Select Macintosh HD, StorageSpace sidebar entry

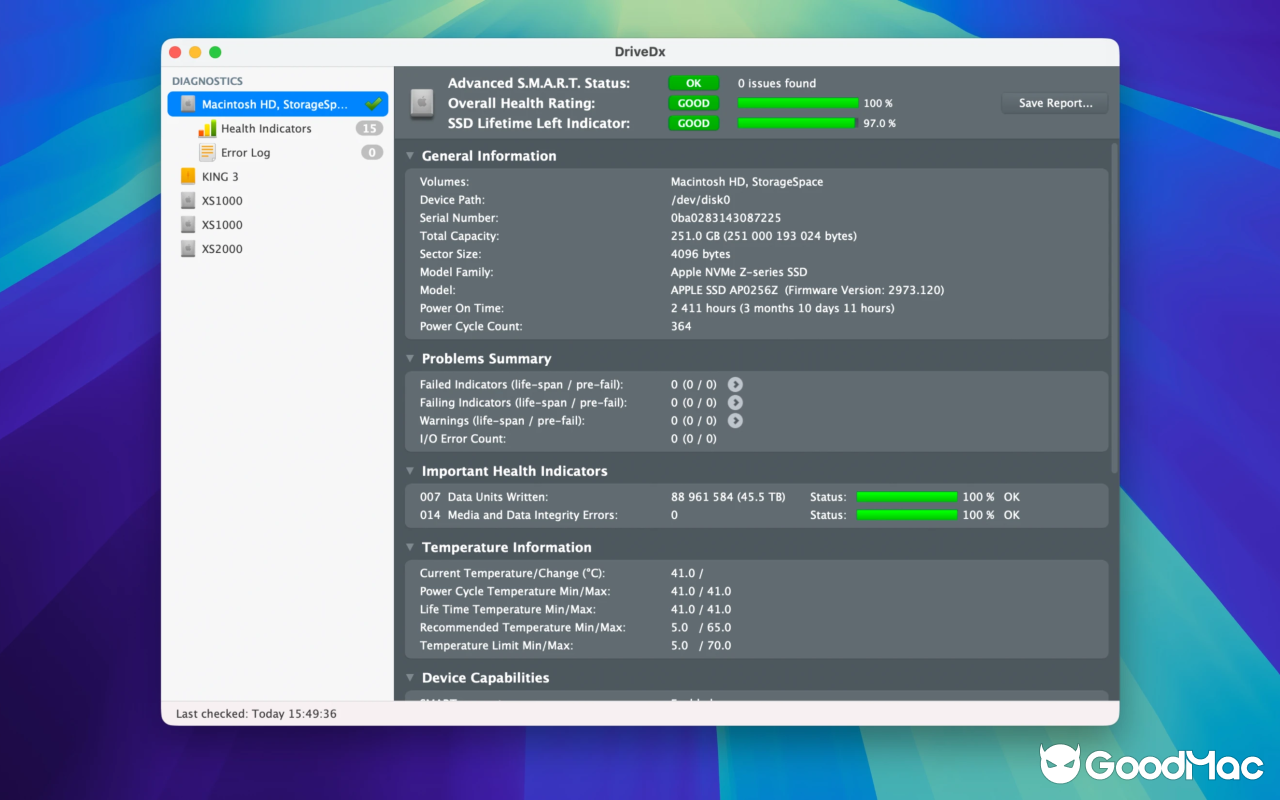[x=278, y=104]
